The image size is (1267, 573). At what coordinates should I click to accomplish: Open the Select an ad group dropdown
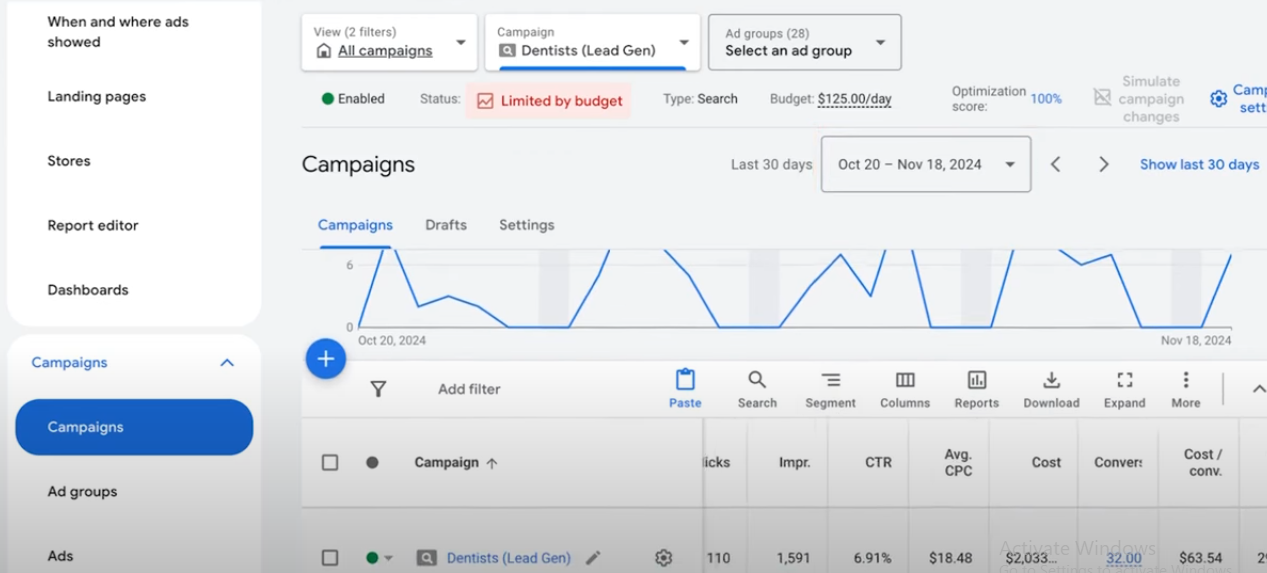coord(805,42)
